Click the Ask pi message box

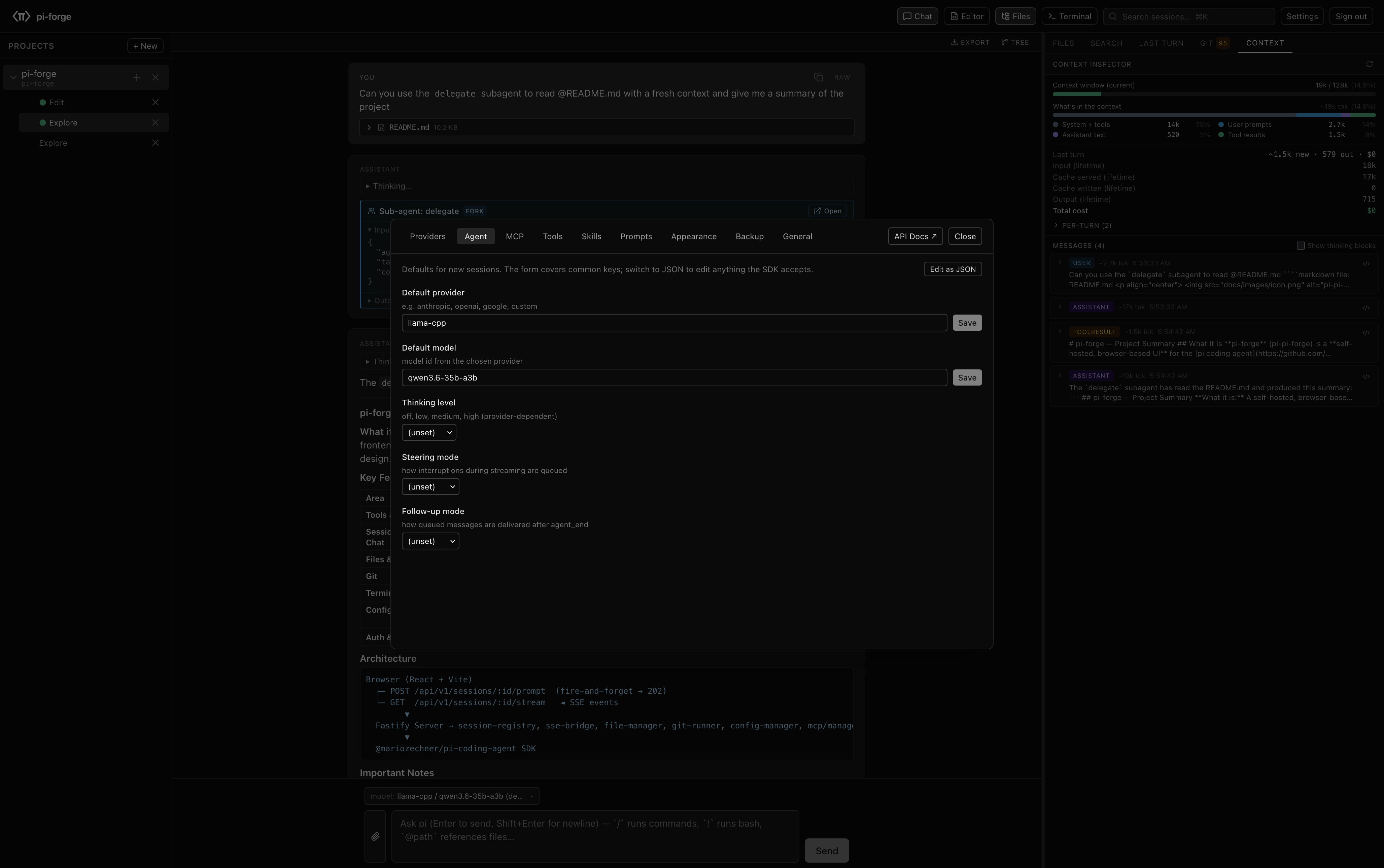pyautogui.click(x=595, y=836)
